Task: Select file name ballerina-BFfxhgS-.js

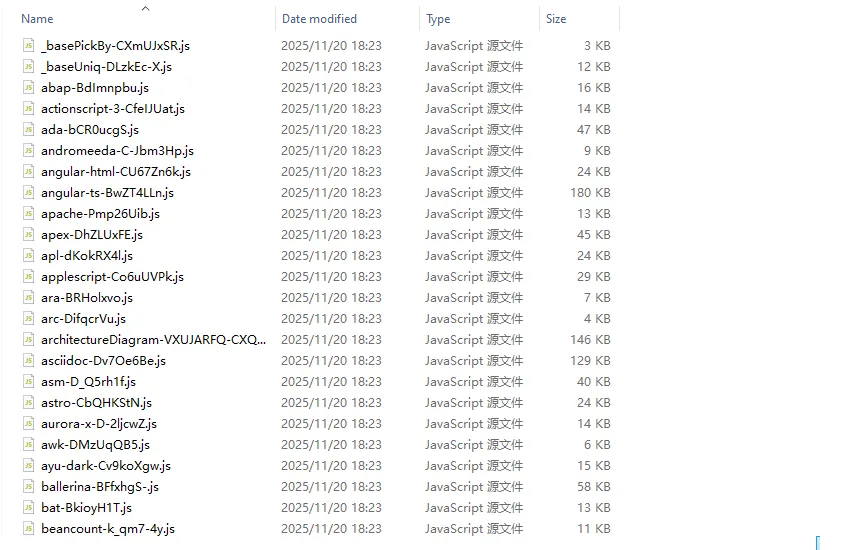Action: point(100,486)
